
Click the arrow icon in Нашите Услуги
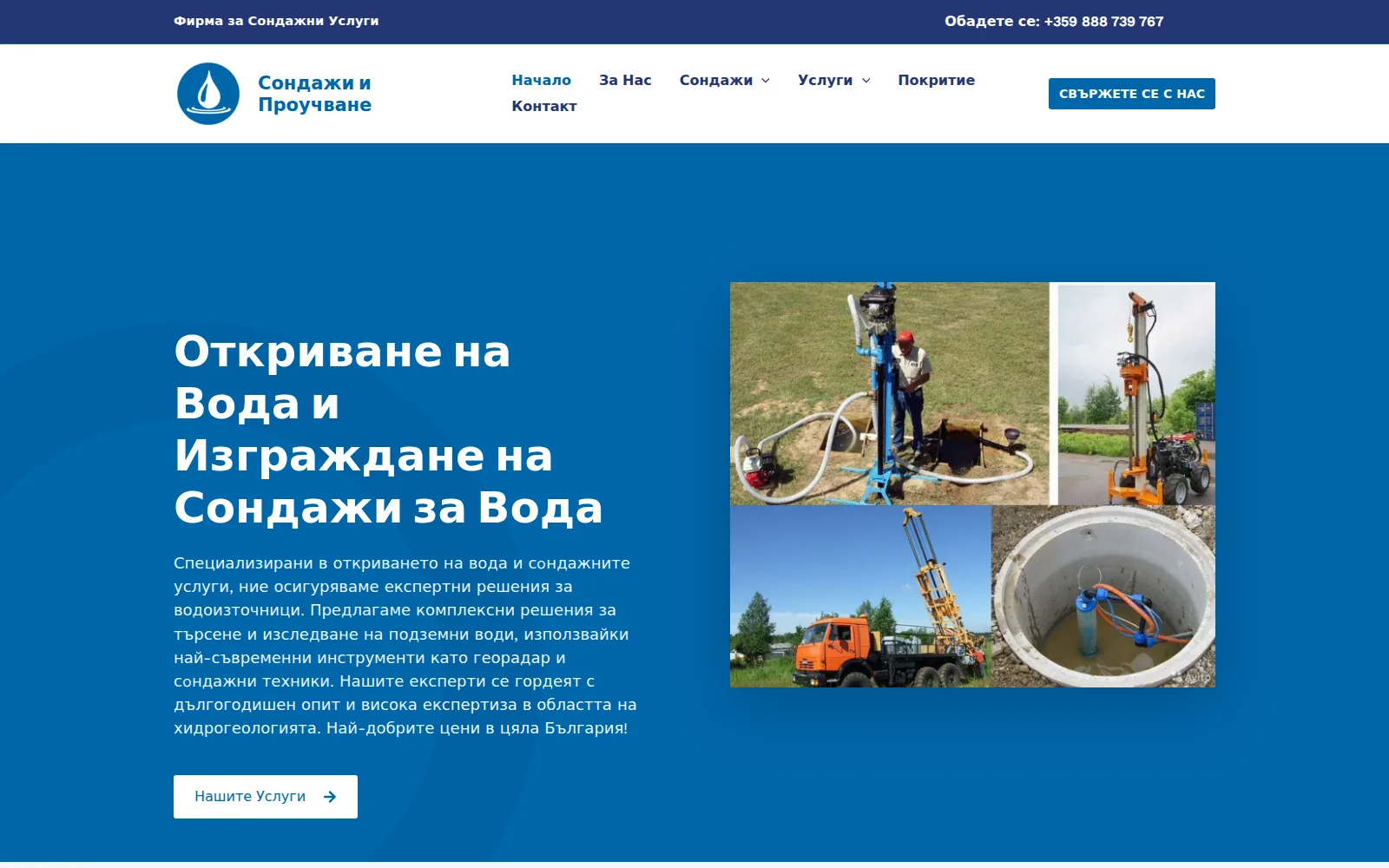[330, 797]
